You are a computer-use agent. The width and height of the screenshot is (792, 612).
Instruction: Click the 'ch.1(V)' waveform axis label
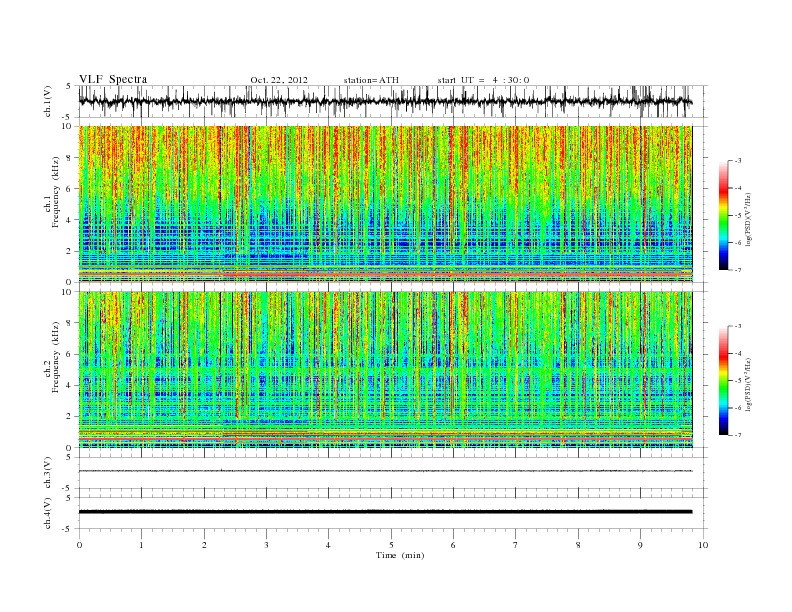[48, 101]
